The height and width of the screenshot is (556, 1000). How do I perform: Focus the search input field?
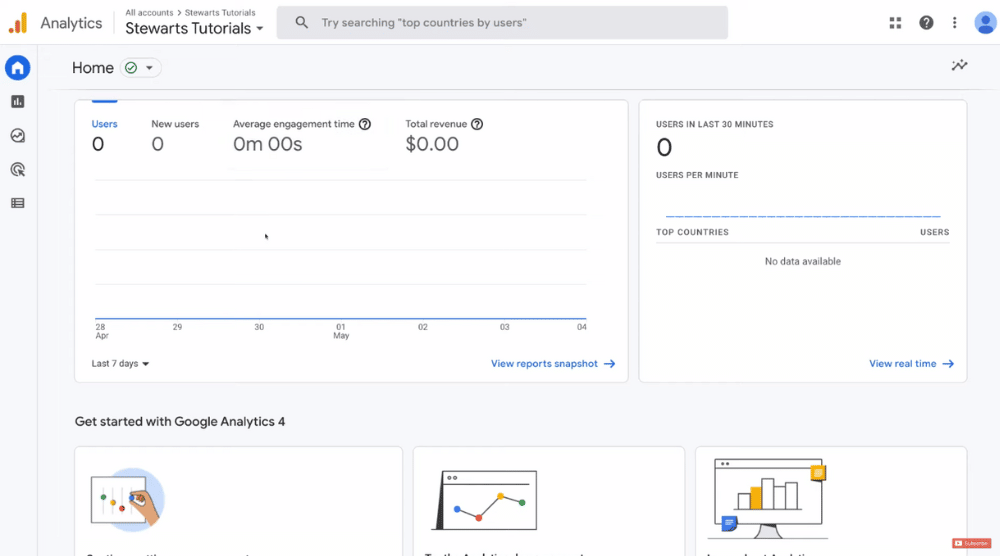tap(502, 23)
